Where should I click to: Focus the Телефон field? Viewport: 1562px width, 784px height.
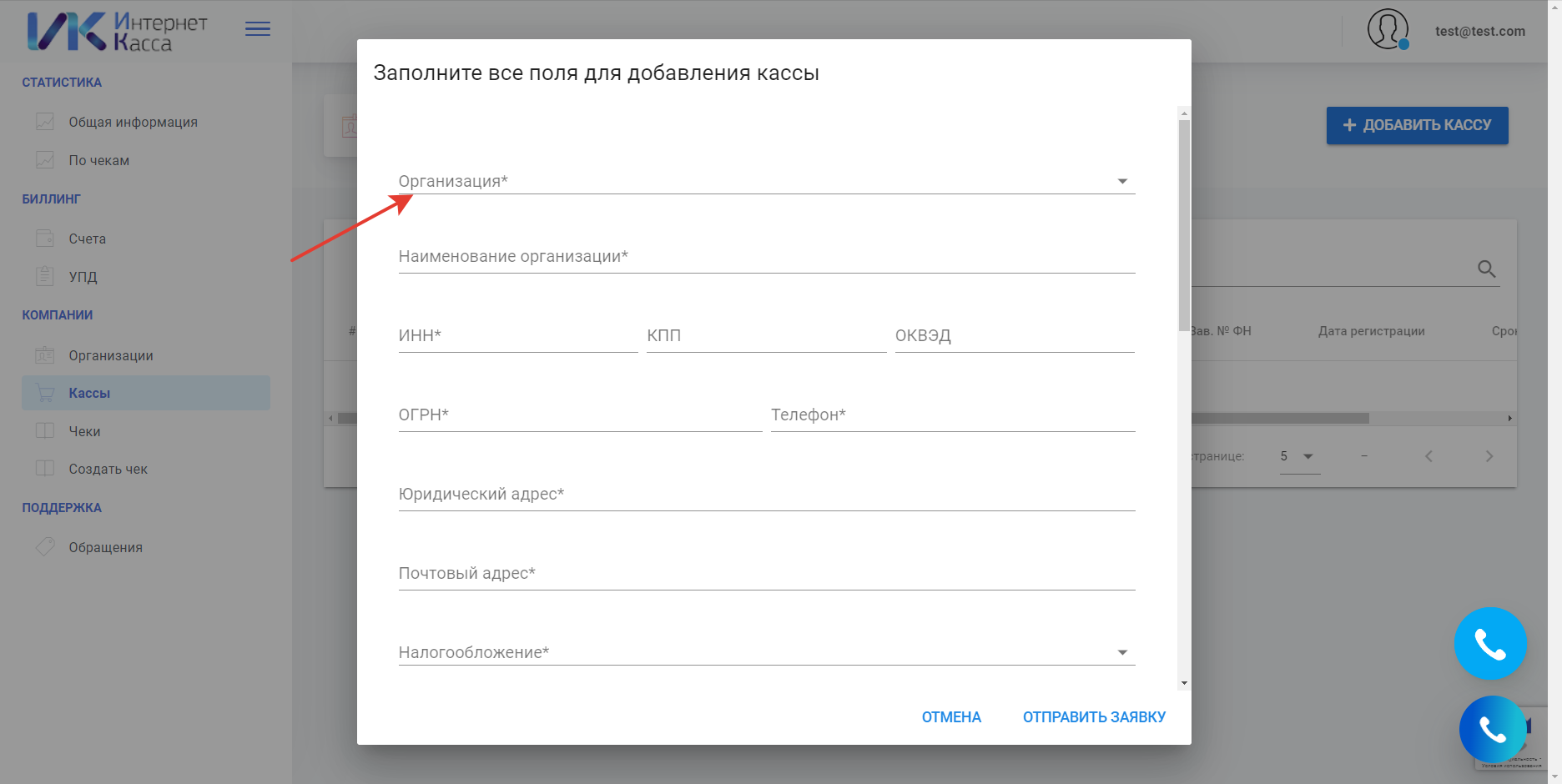(953, 415)
